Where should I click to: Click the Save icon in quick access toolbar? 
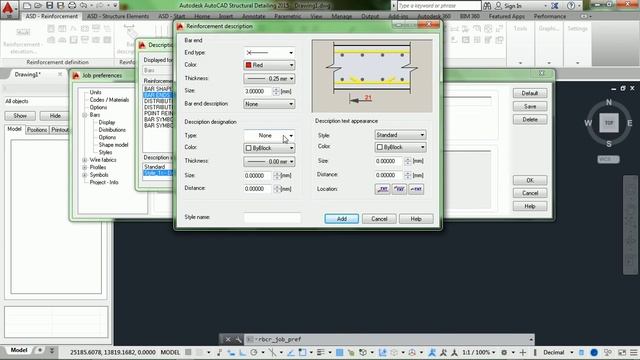[x=49, y=6]
